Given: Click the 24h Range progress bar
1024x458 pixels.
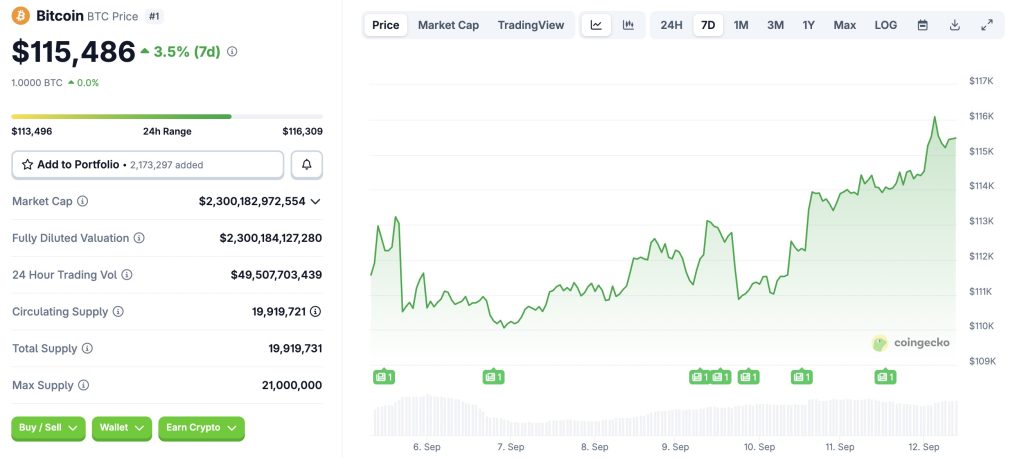Looking at the screenshot, I should (167, 117).
